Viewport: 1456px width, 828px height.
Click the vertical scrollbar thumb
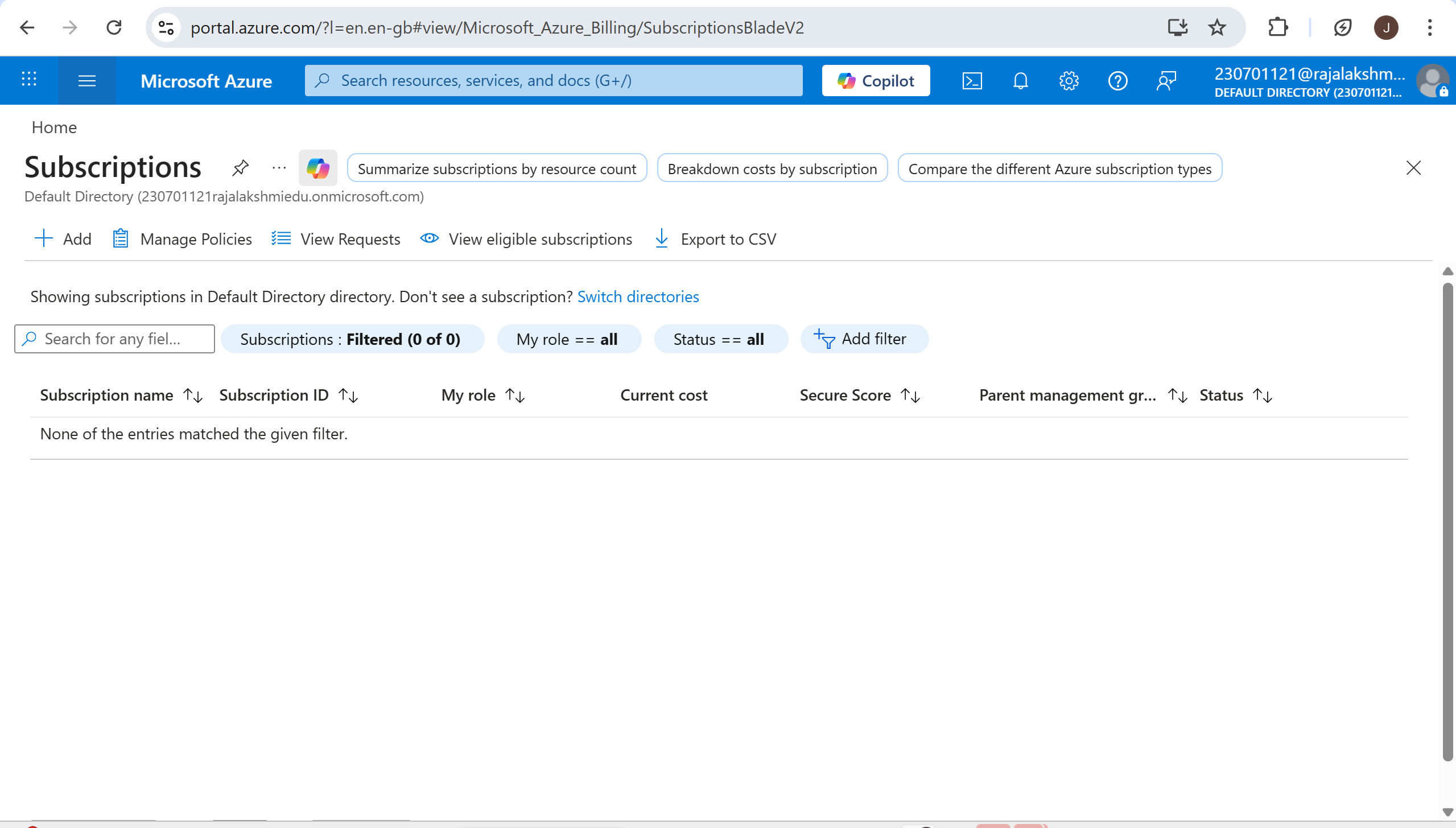coord(1448,521)
